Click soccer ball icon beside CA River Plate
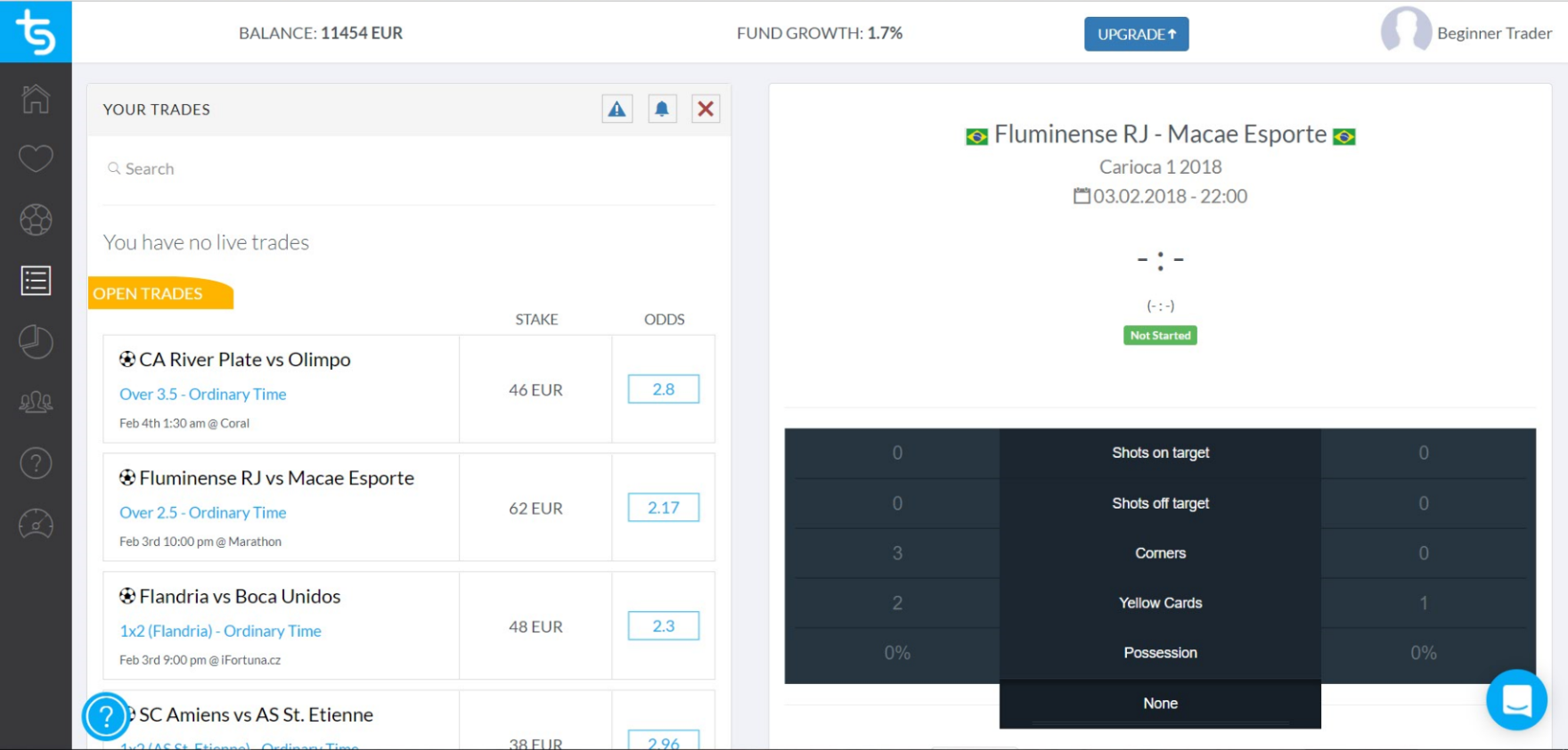The image size is (1568, 750). (127, 358)
